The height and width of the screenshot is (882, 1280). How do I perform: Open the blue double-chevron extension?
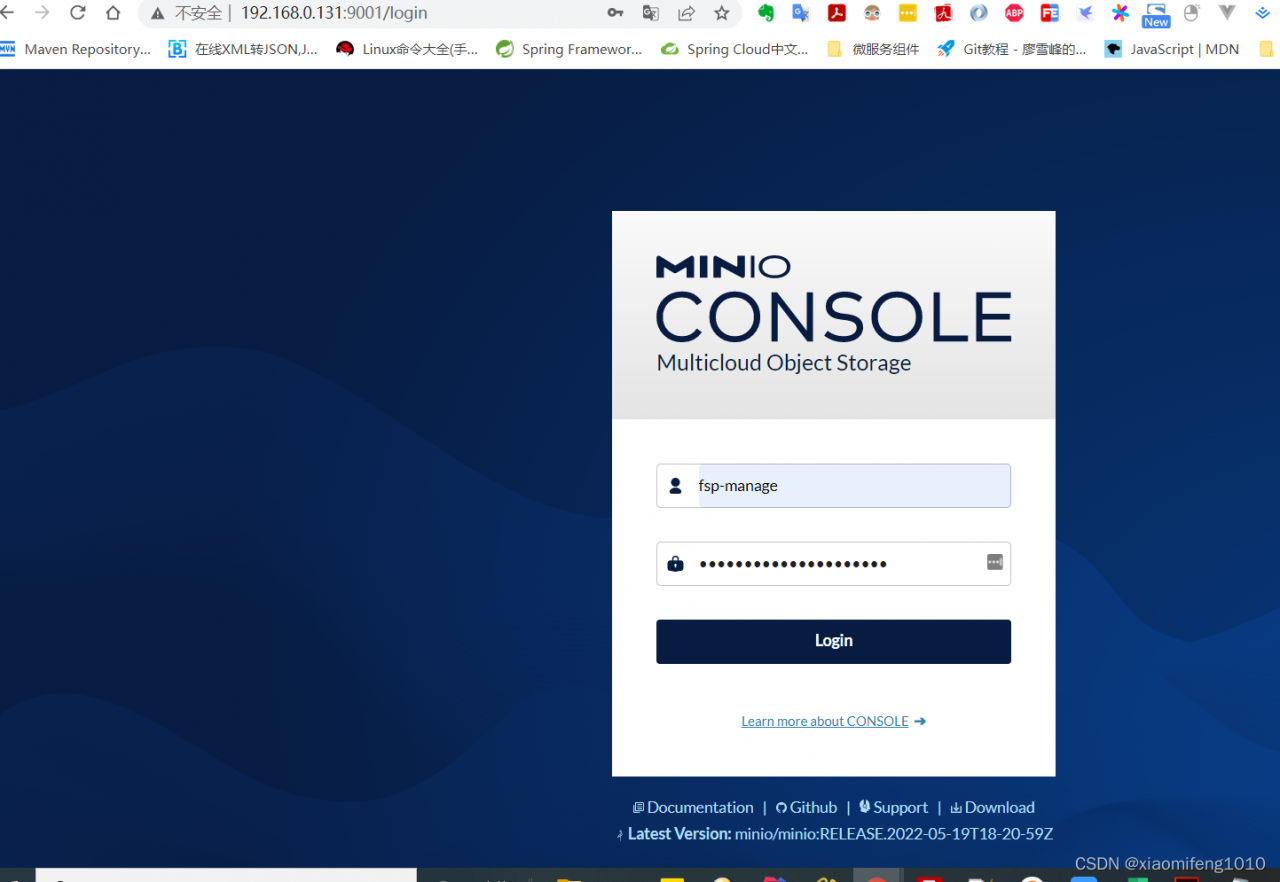1263,13
